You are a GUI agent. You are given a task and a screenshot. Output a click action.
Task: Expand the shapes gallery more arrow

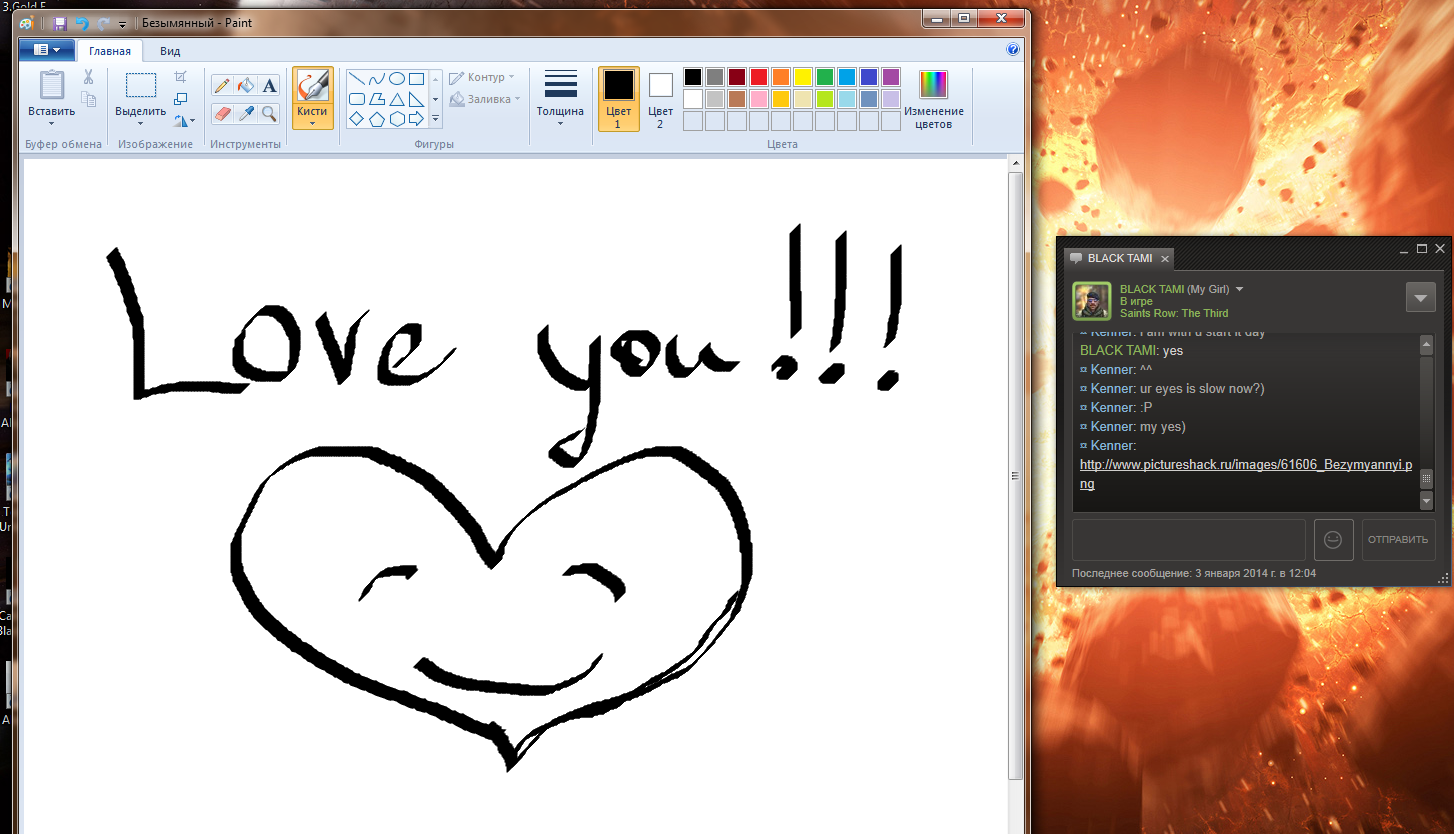pyautogui.click(x=435, y=119)
